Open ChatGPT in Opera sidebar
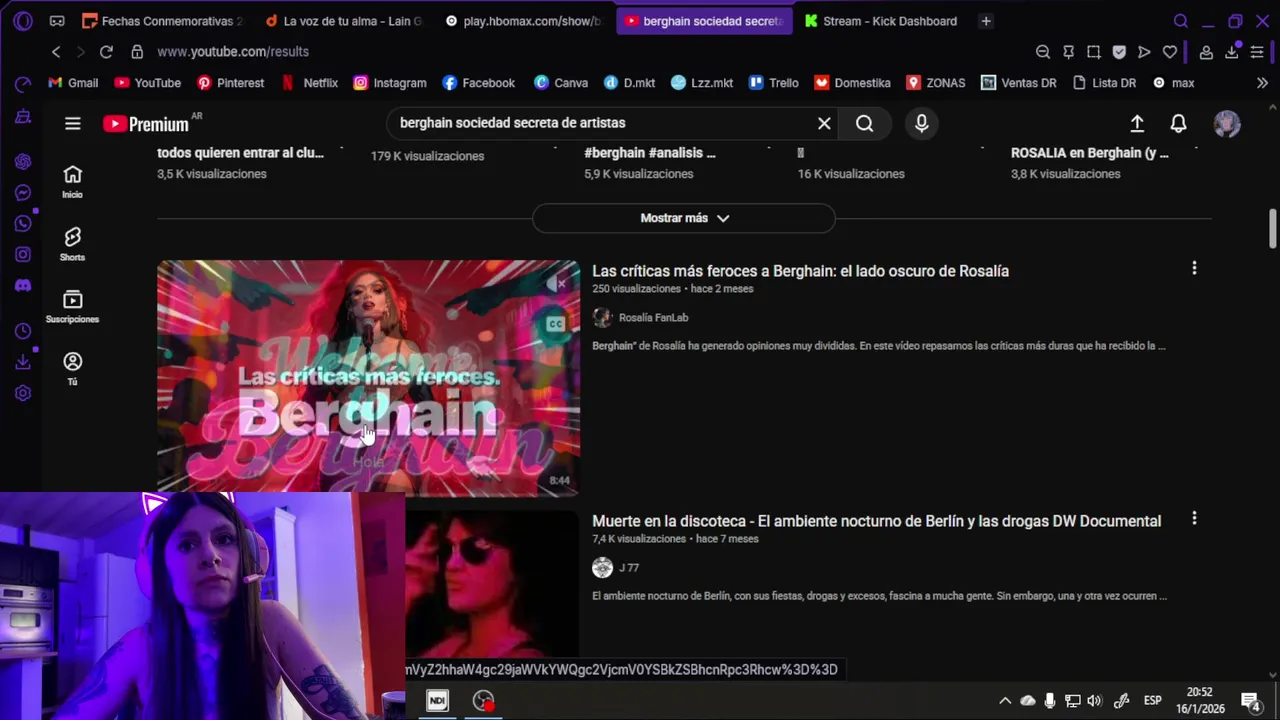 (22, 162)
